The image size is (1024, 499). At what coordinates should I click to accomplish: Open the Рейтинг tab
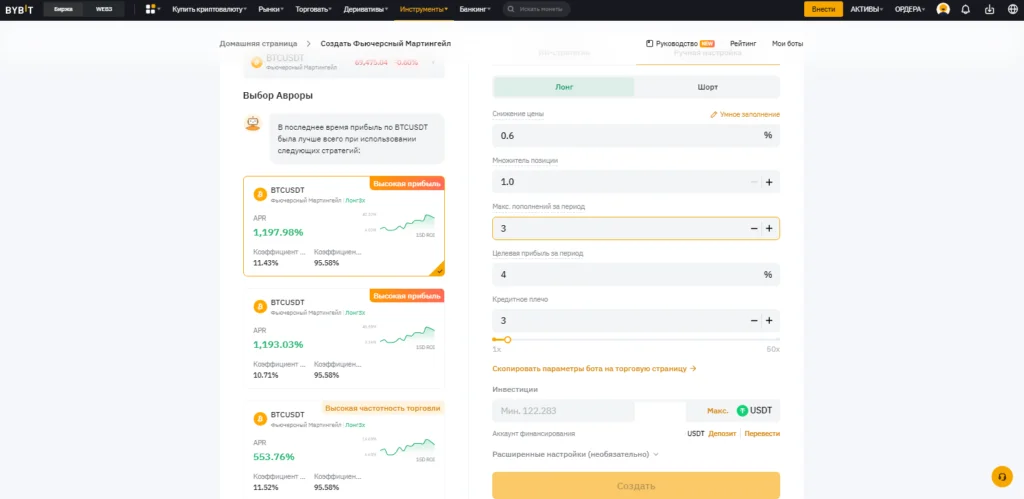pyautogui.click(x=743, y=44)
